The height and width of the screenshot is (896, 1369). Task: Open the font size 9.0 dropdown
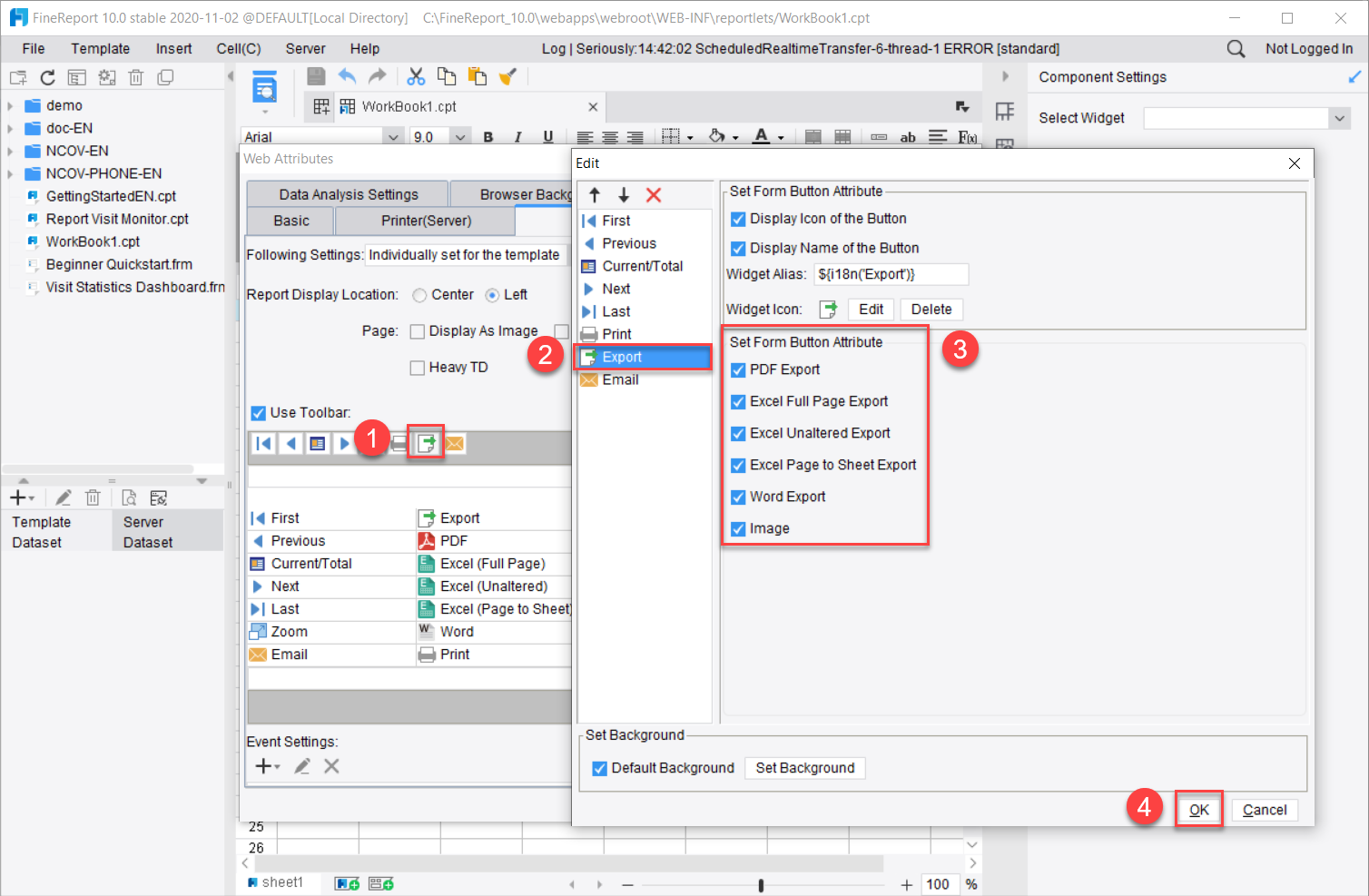(x=460, y=137)
